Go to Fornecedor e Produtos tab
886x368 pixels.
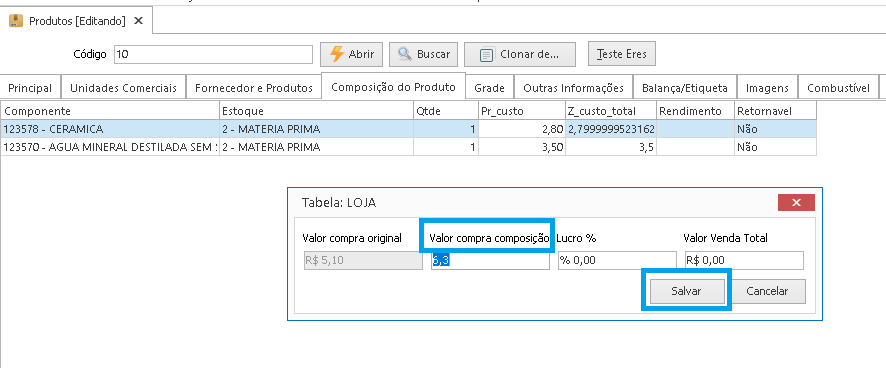coord(253,88)
